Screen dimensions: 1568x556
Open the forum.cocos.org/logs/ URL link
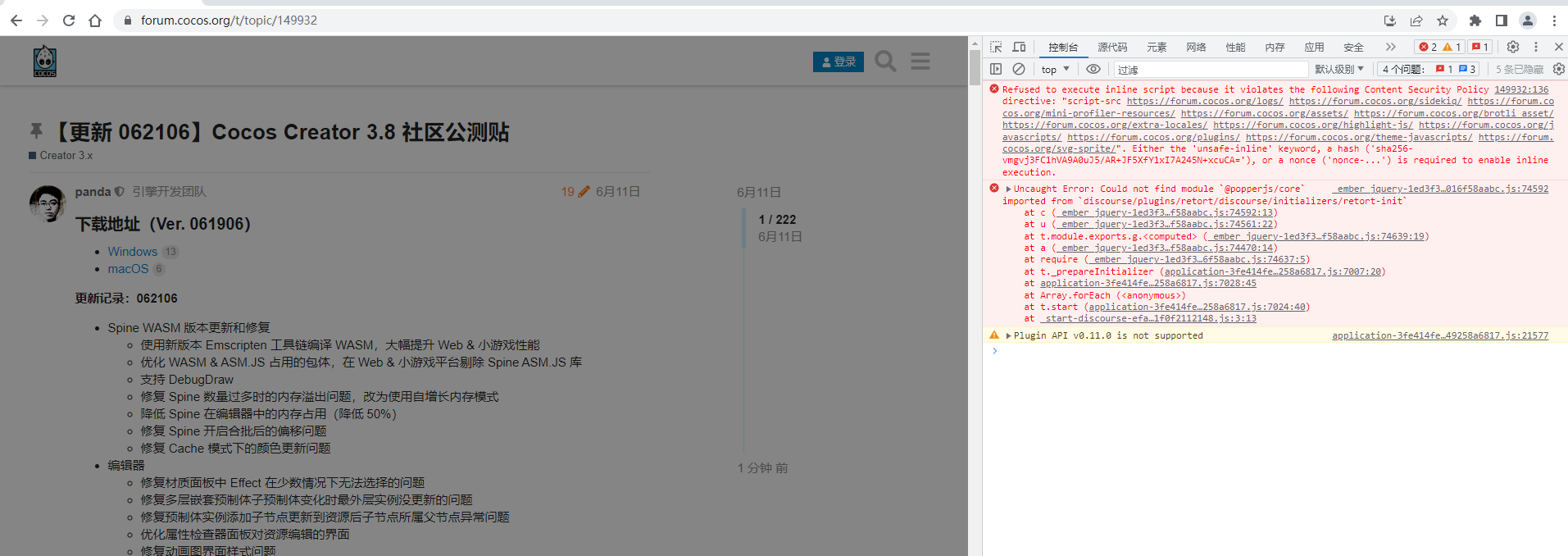click(1205, 102)
